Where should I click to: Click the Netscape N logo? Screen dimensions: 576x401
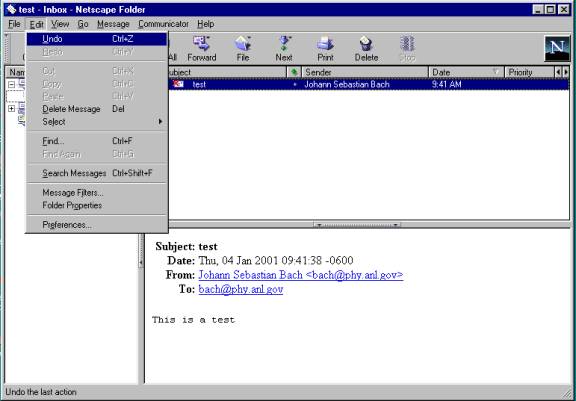(x=557, y=48)
